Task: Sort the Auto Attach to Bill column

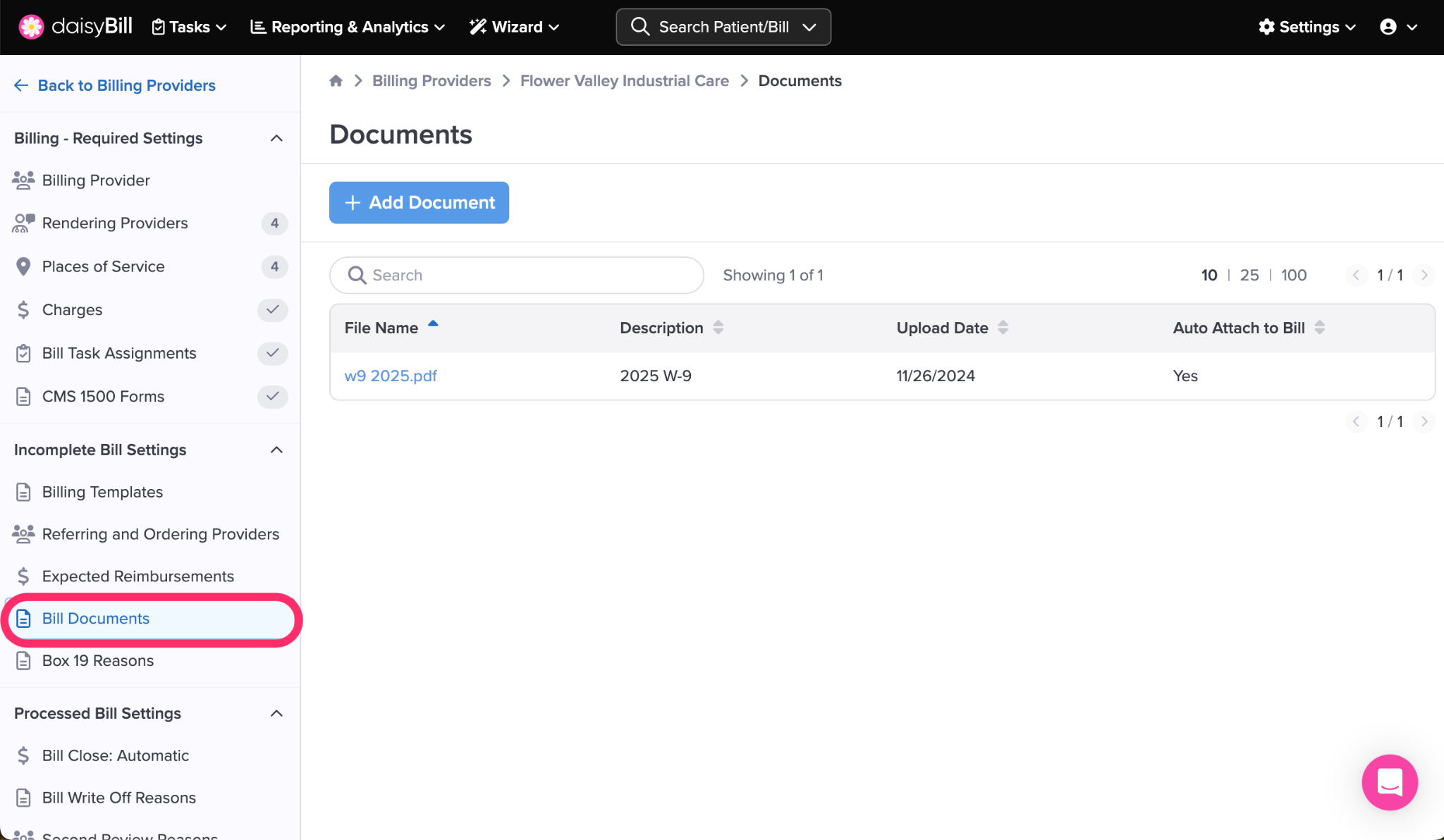Action: coord(1319,328)
